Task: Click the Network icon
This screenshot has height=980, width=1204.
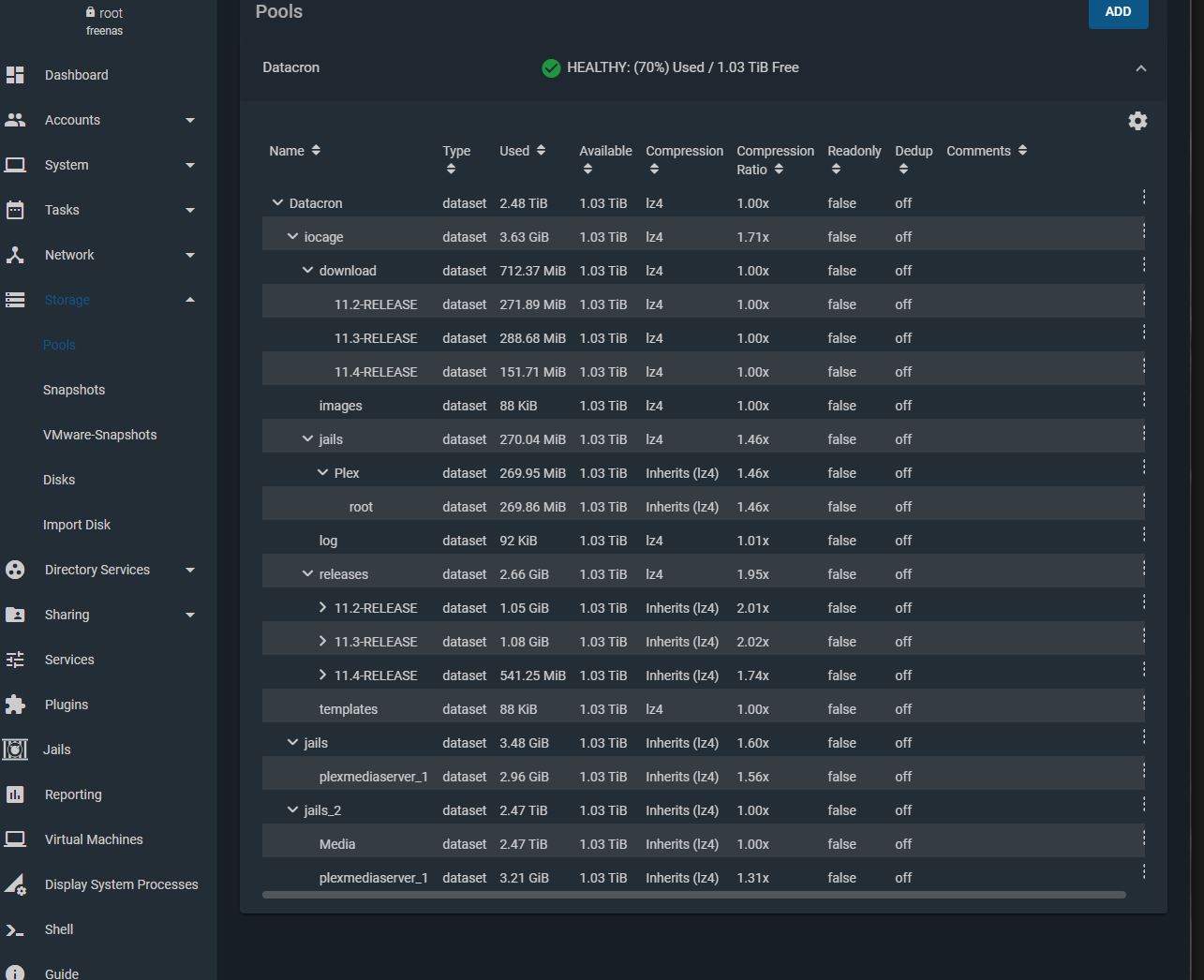Action: [15, 255]
